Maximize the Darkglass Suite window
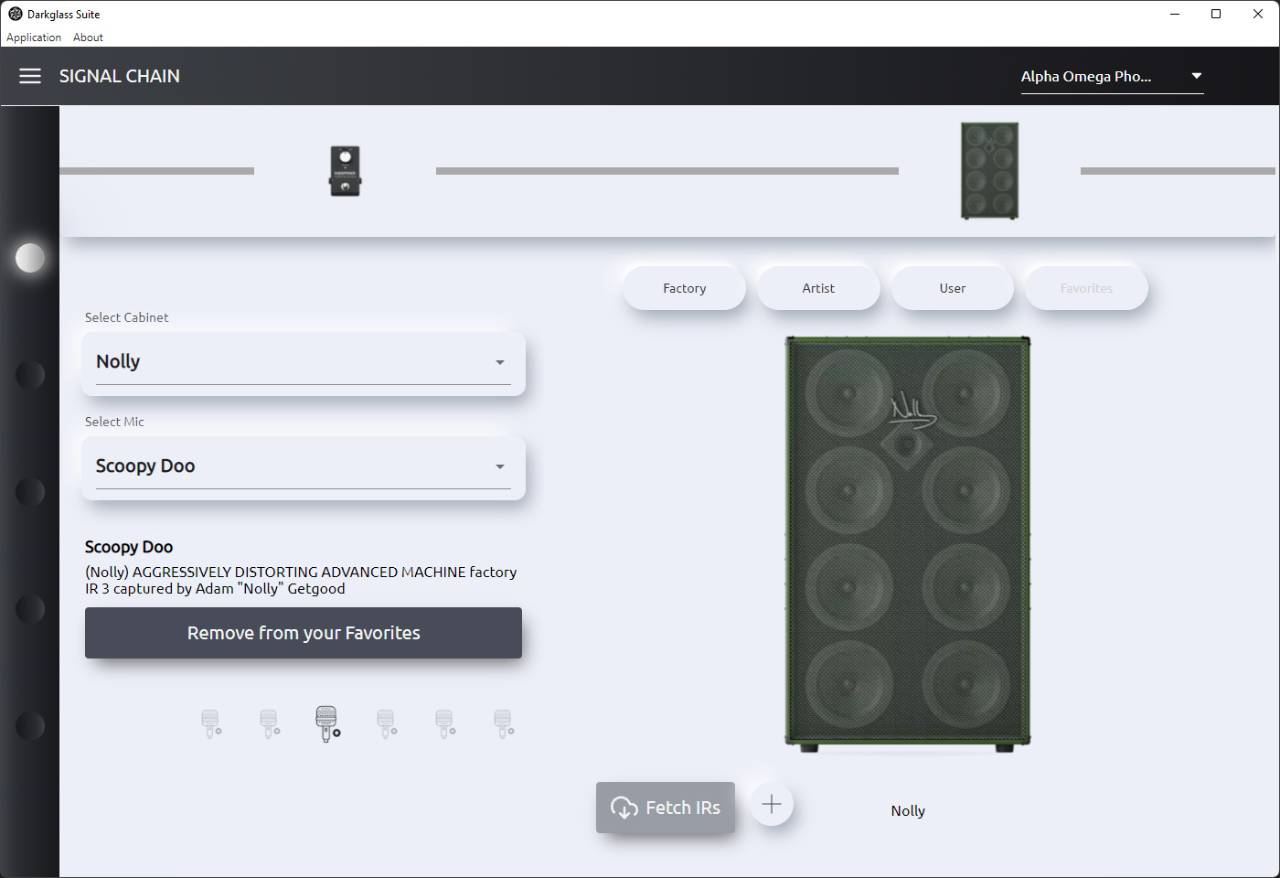Viewport: 1280px width, 878px height. 1216,14
